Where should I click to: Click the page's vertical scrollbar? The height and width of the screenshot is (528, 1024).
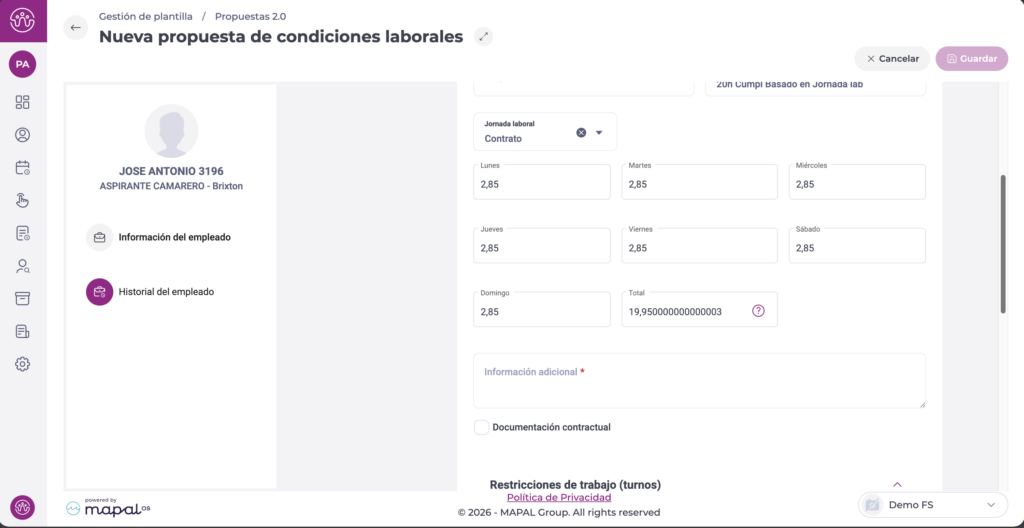coord(1003,245)
